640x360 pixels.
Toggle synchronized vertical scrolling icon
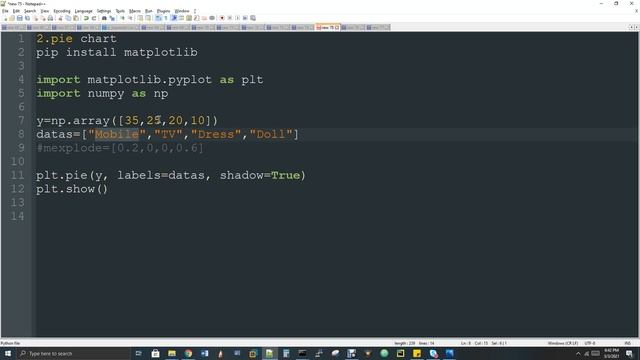[140, 18]
